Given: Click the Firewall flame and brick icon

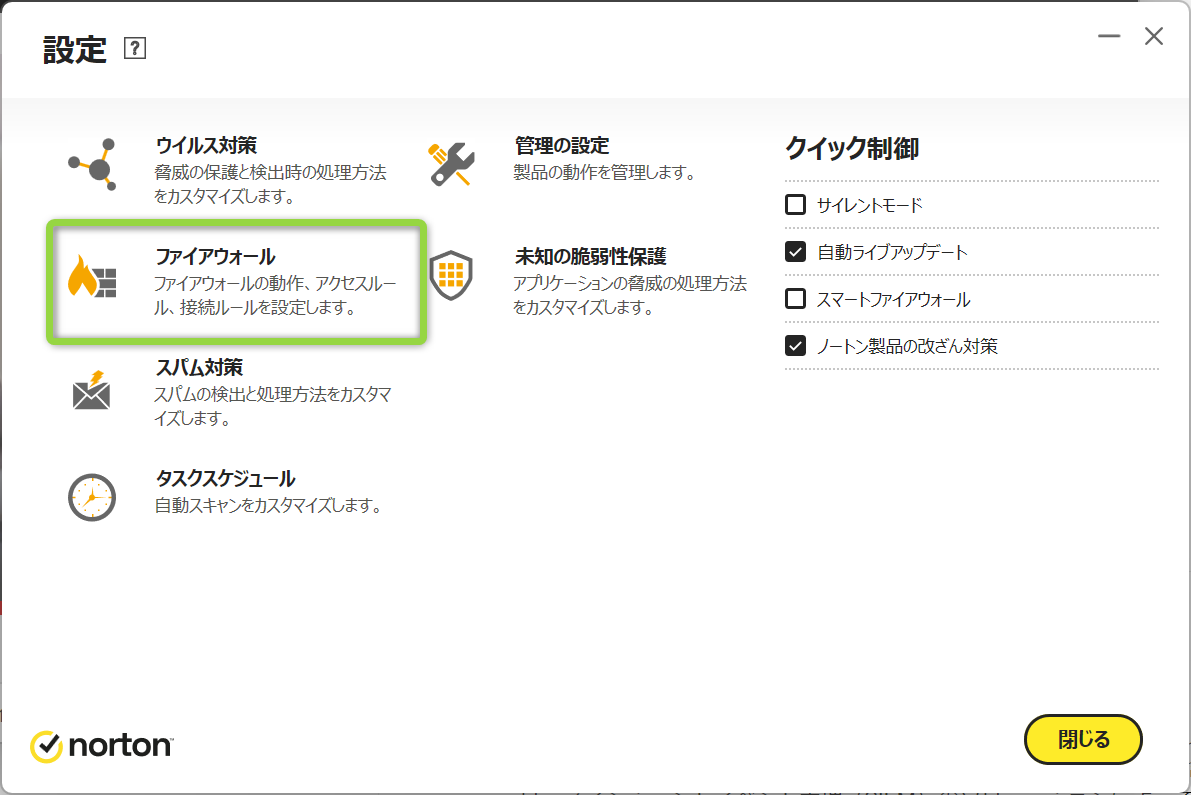Looking at the screenshot, I should coord(92,277).
